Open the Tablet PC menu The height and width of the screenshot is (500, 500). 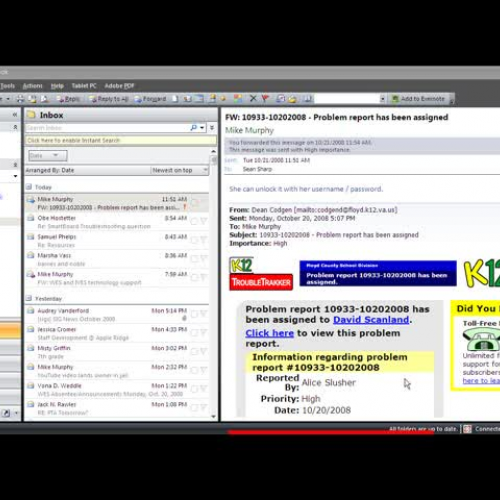pos(84,86)
